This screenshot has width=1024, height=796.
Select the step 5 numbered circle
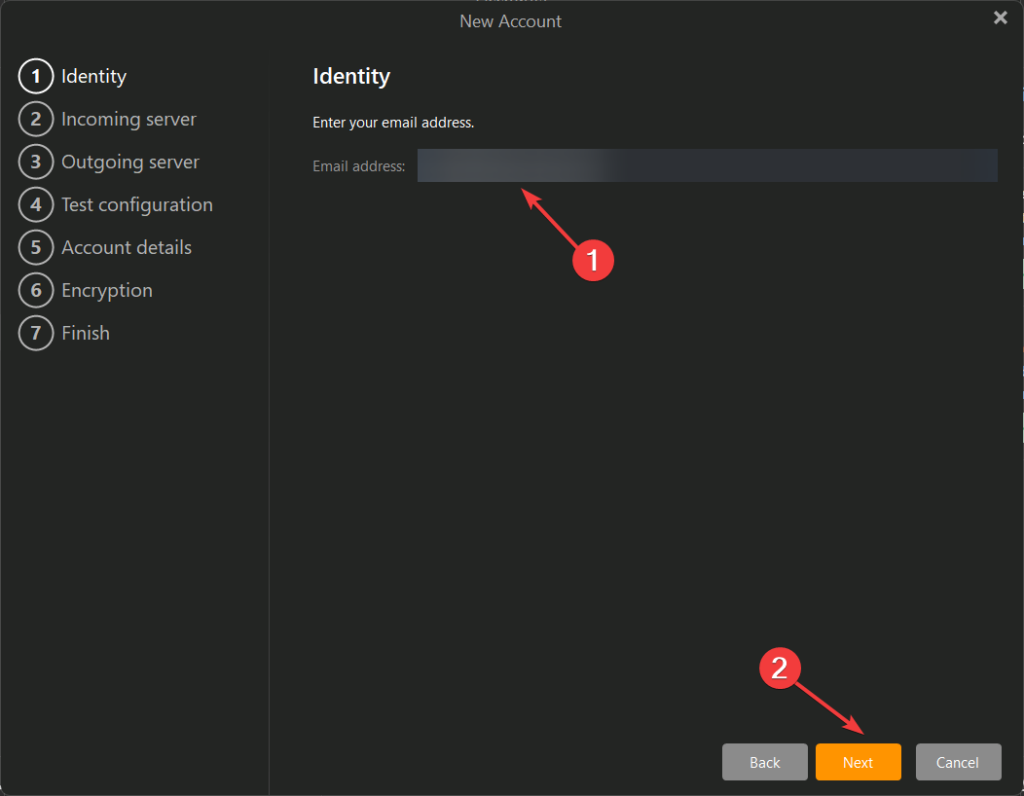(36, 248)
